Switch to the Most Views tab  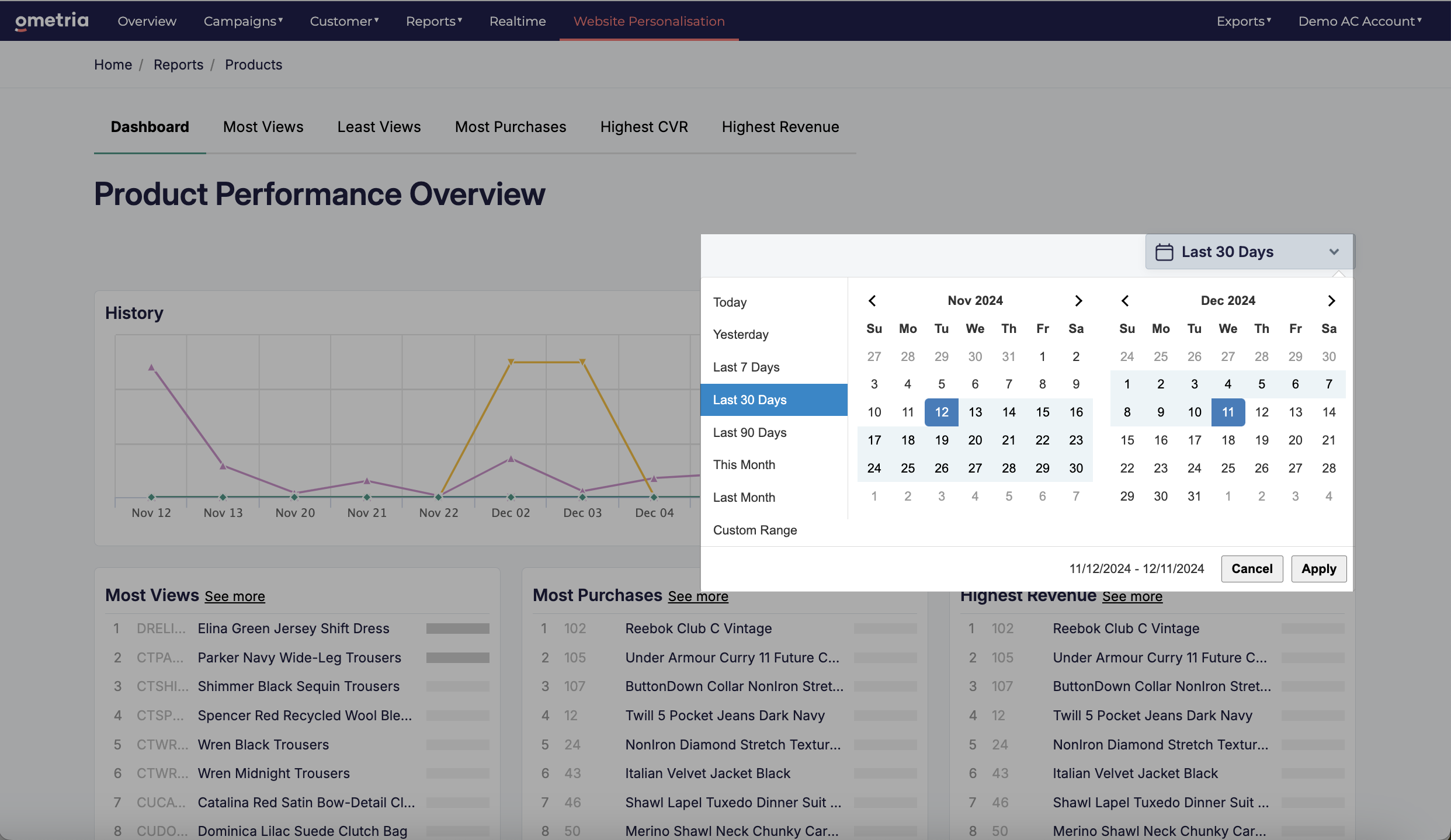coord(263,127)
